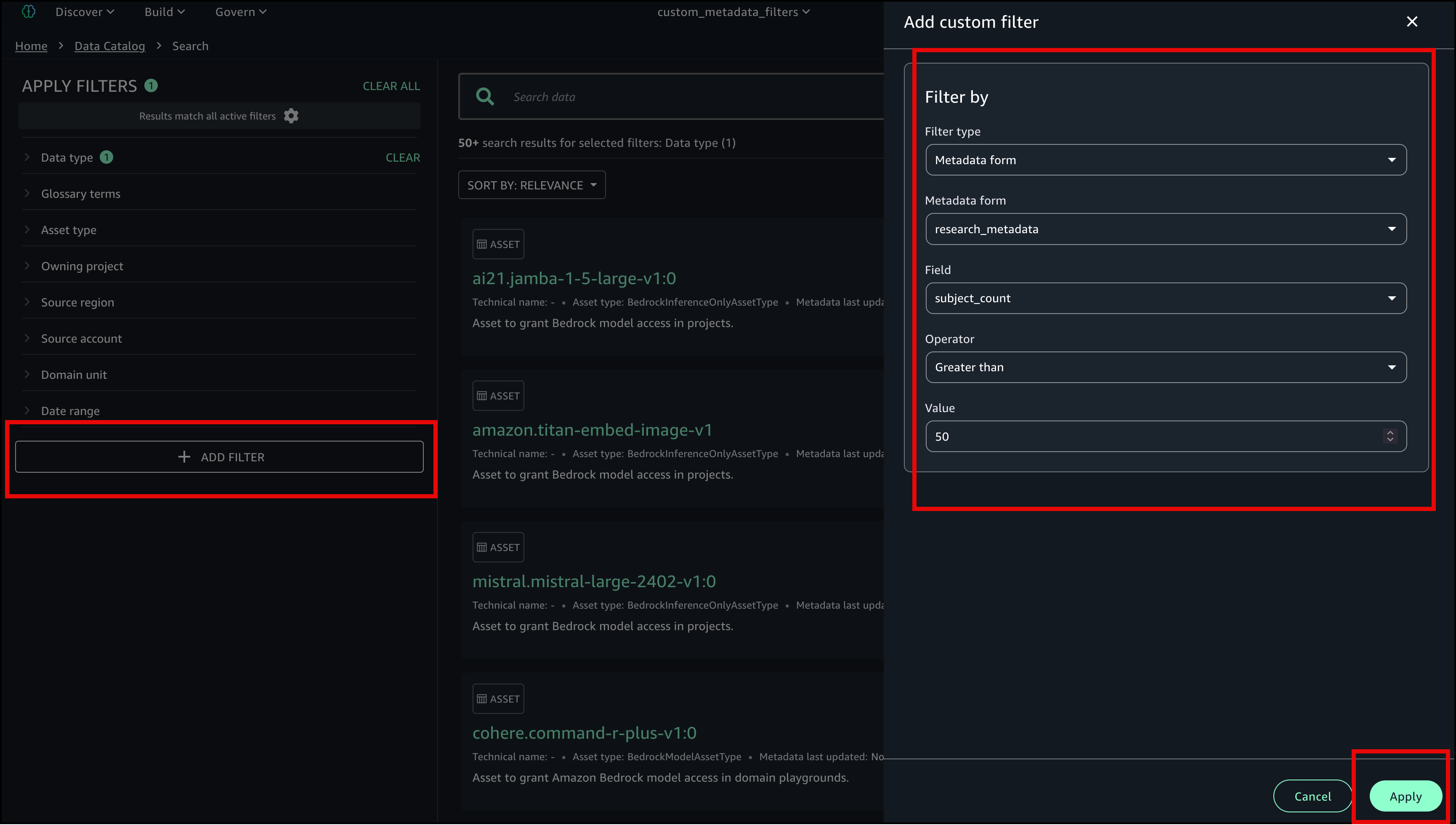This screenshot has width=1456, height=825.
Task: Open the Filter type dropdown
Action: click(1166, 160)
